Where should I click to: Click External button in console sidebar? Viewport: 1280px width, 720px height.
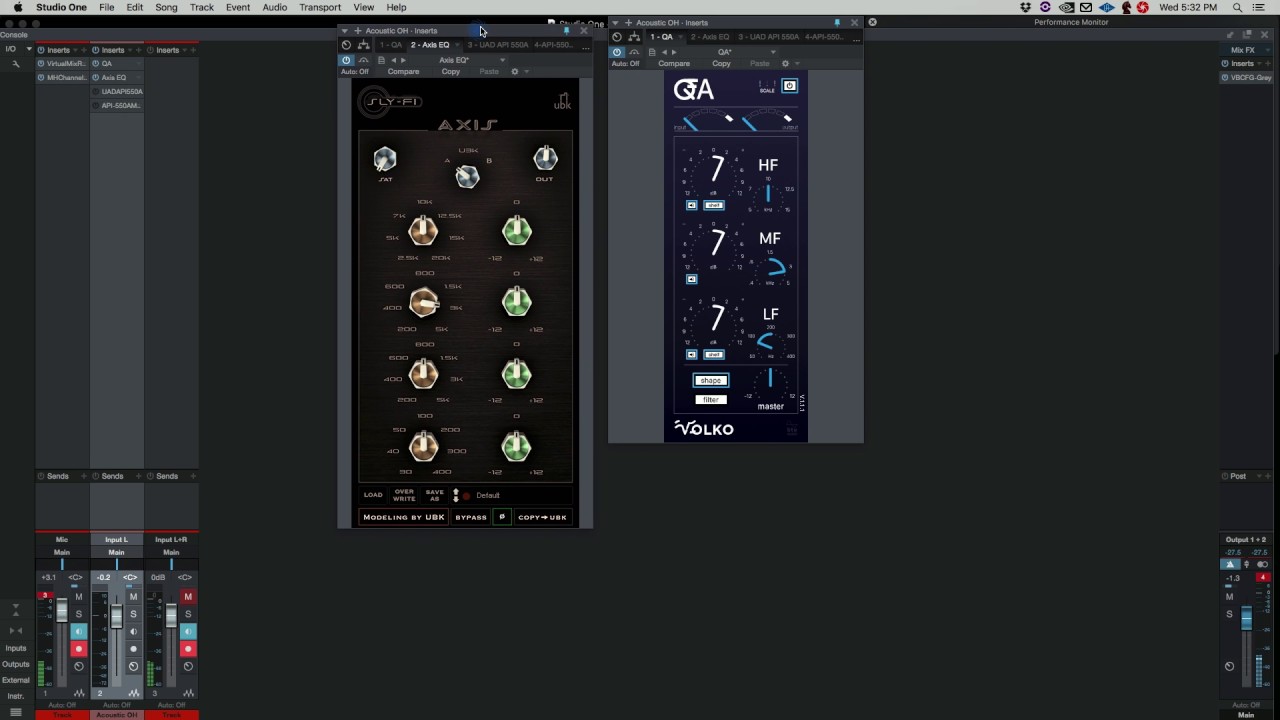[x=16, y=680]
